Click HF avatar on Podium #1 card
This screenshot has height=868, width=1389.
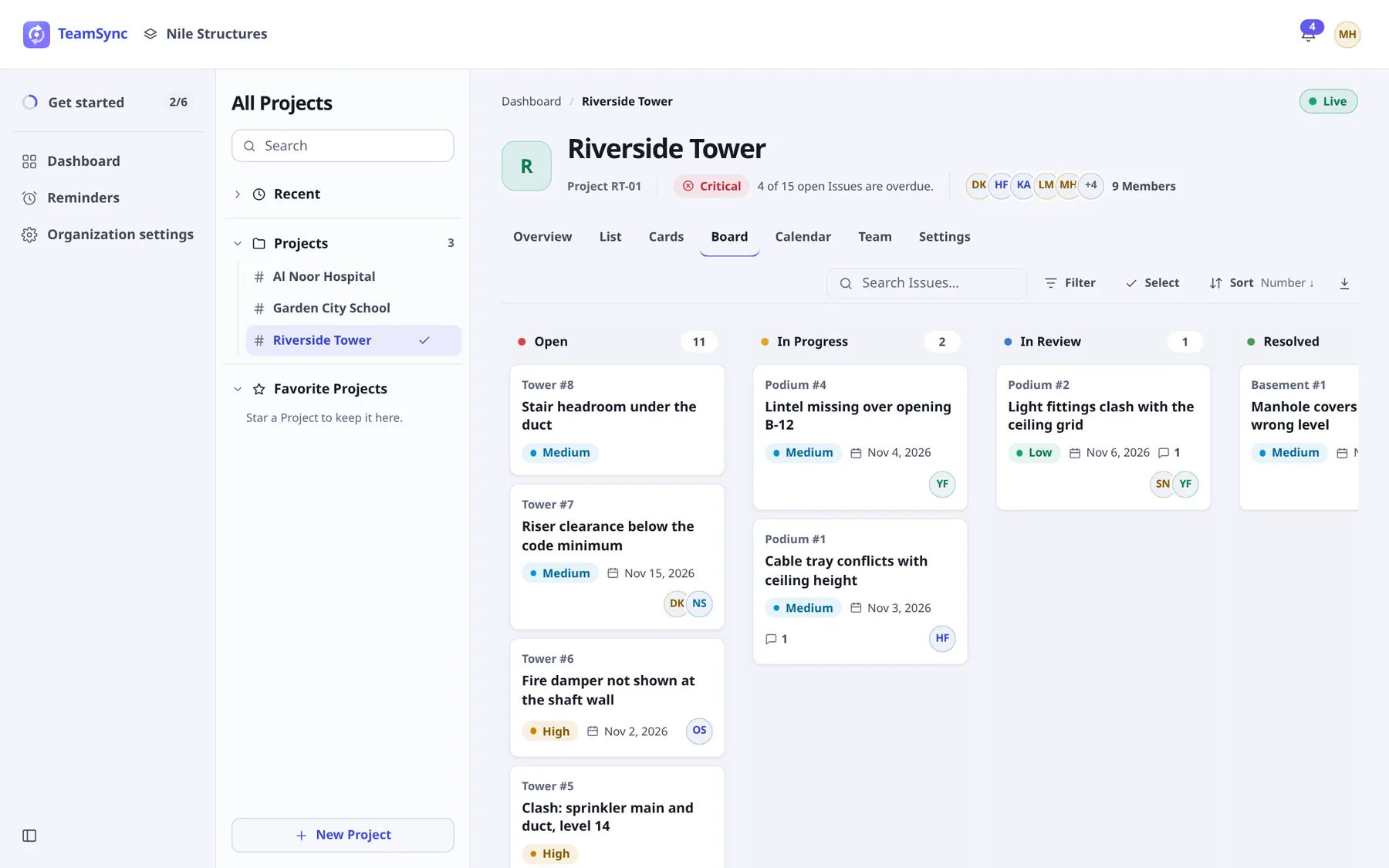pos(942,638)
